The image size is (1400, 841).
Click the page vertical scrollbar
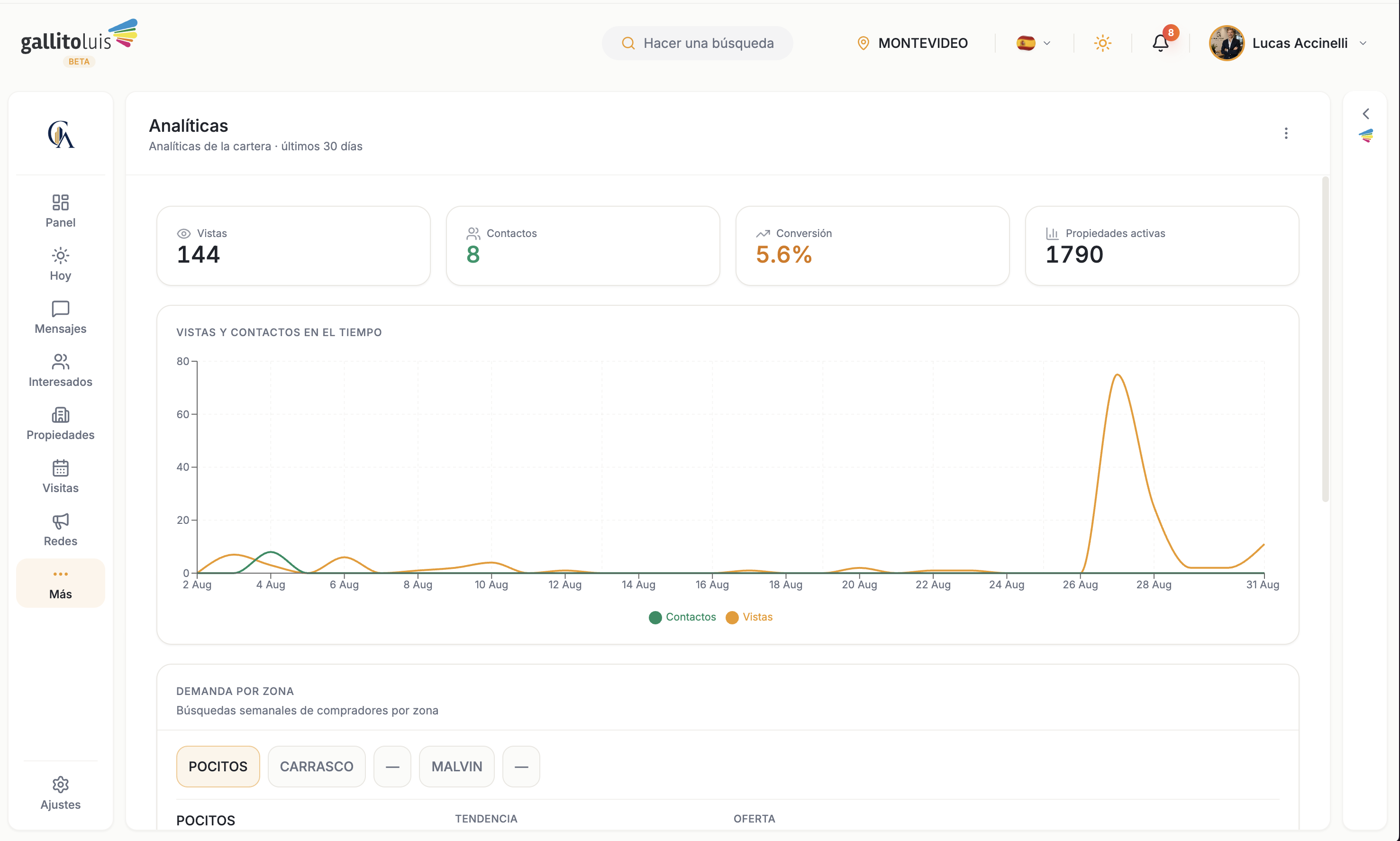(1325, 340)
